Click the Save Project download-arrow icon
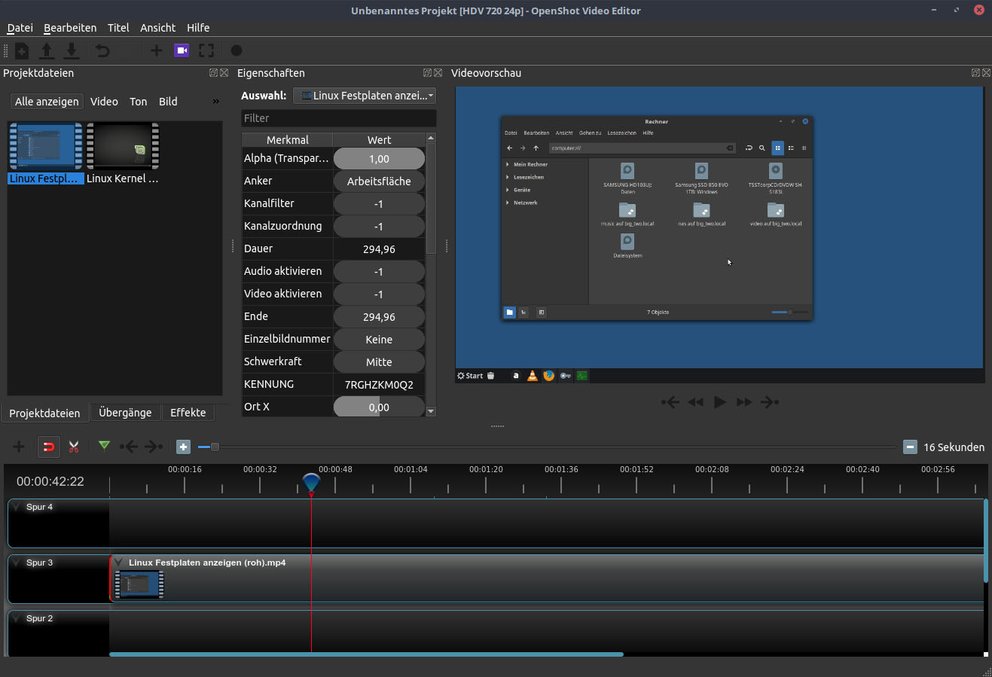Screen dimensions: 992x677 tap(71, 51)
